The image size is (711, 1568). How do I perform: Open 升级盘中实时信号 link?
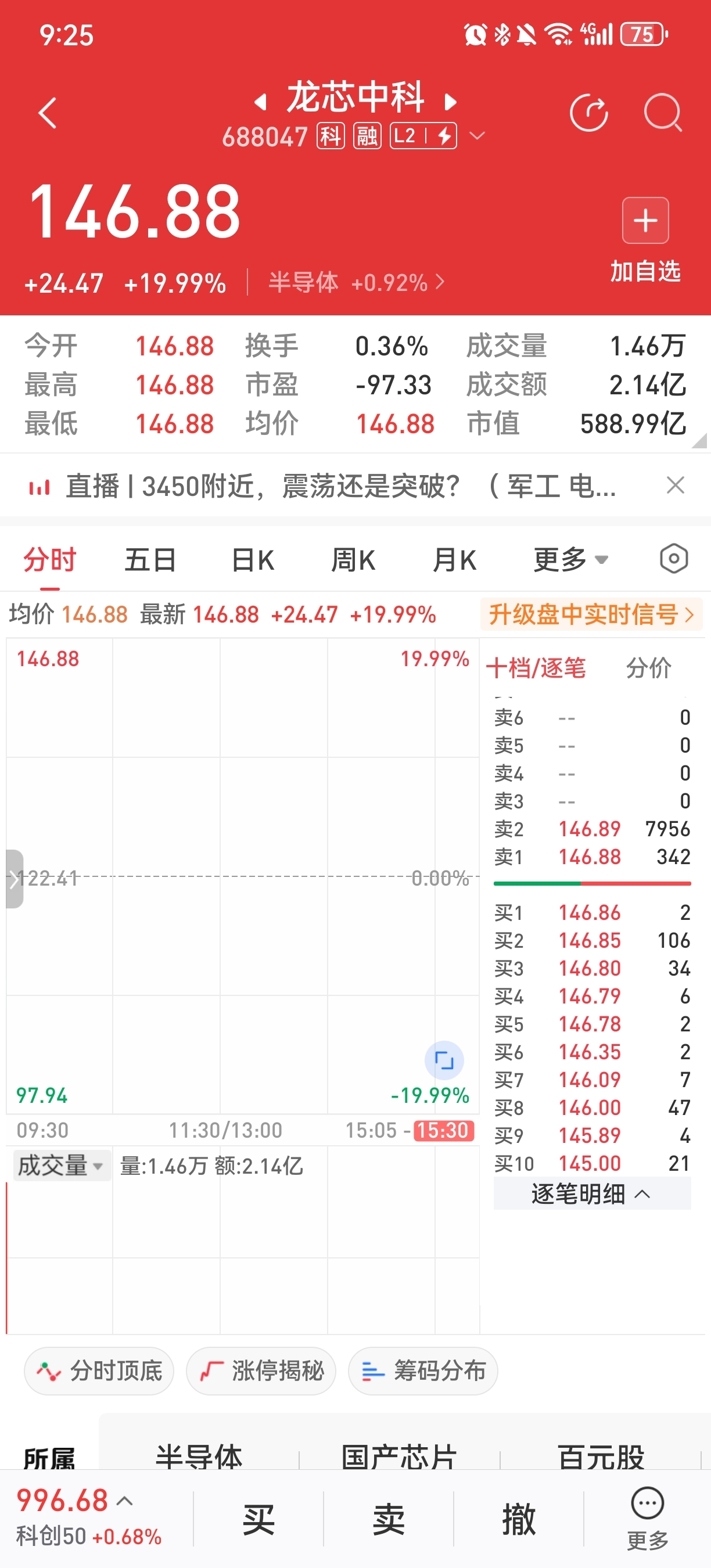pyautogui.click(x=591, y=614)
